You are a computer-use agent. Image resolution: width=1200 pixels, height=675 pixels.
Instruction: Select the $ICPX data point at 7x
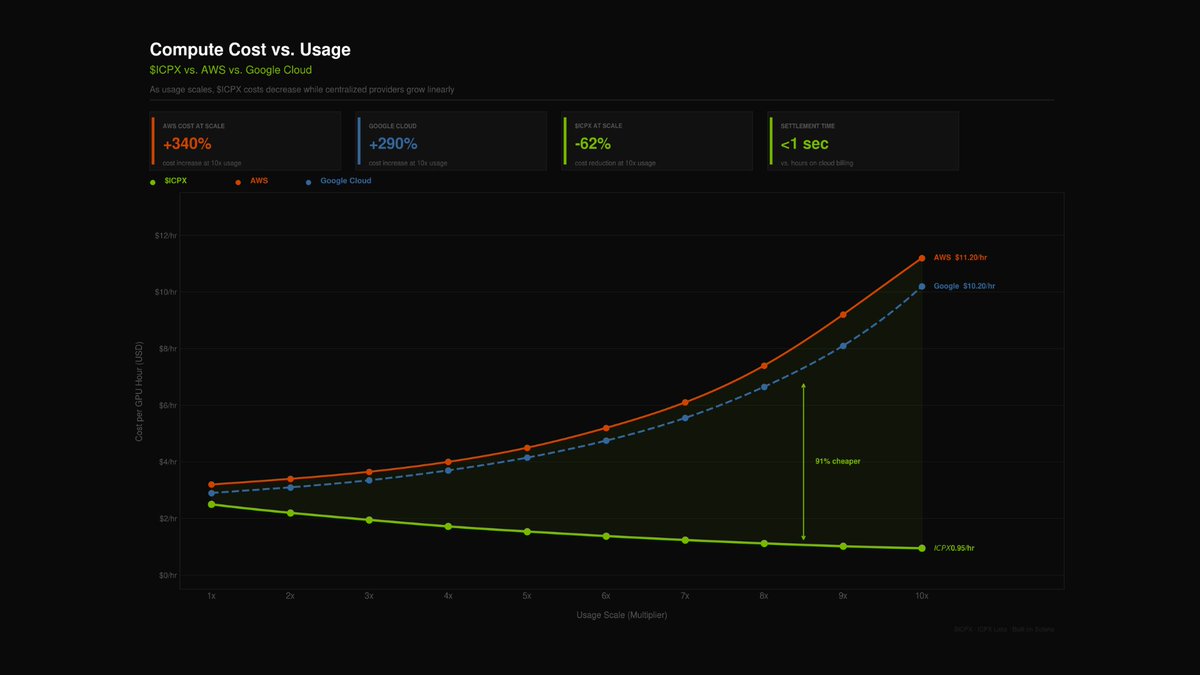pos(685,540)
